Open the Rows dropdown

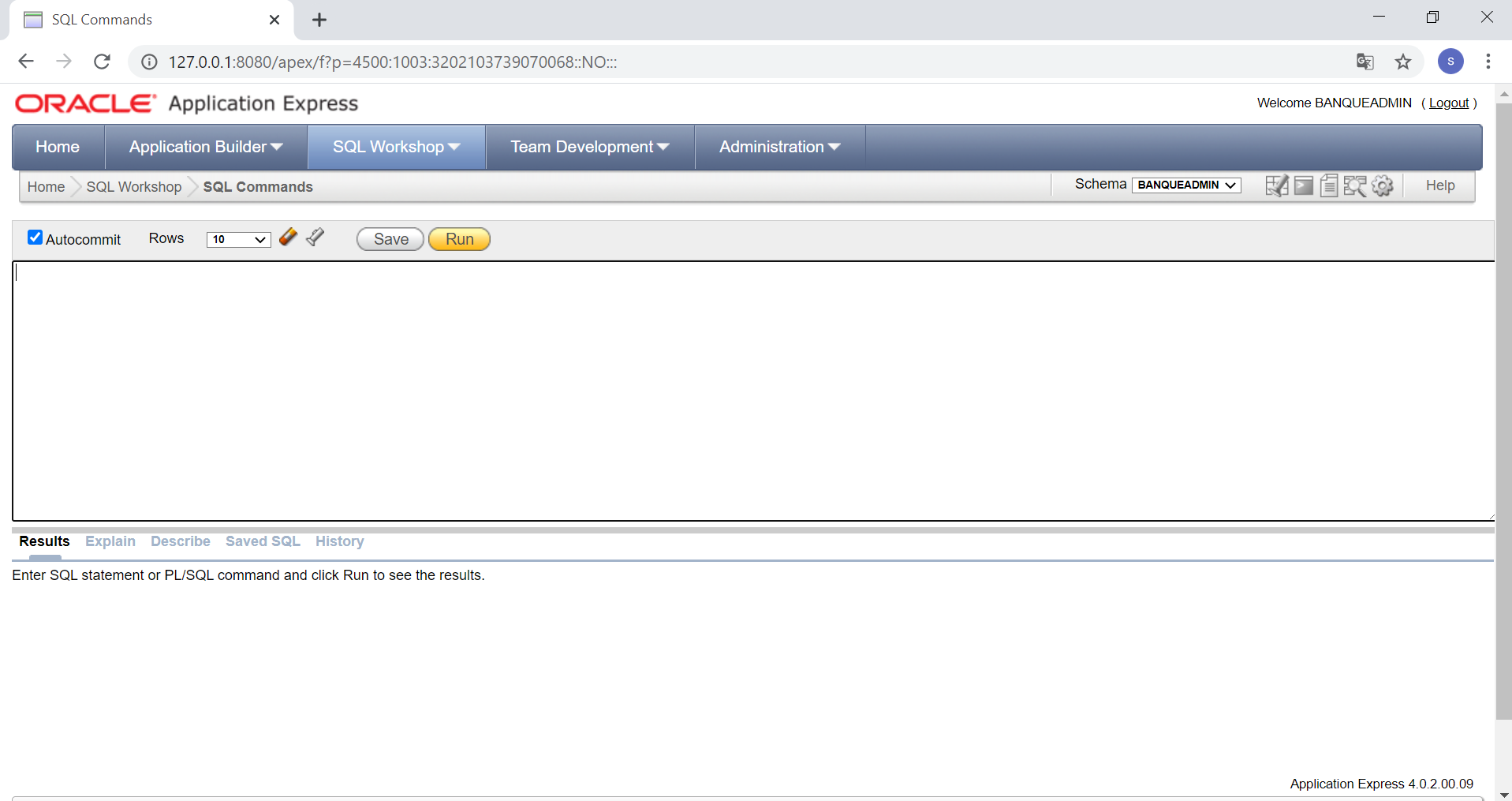pyautogui.click(x=238, y=239)
